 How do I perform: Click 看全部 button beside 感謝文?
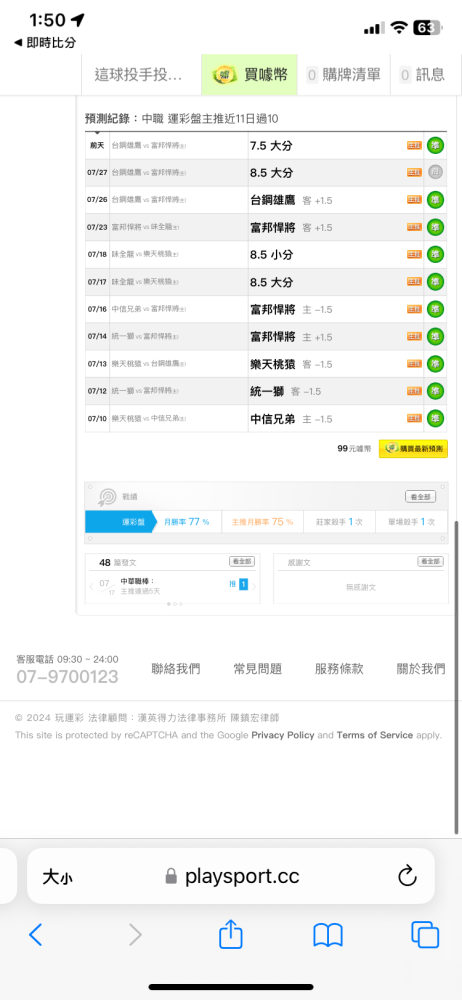click(x=430, y=562)
